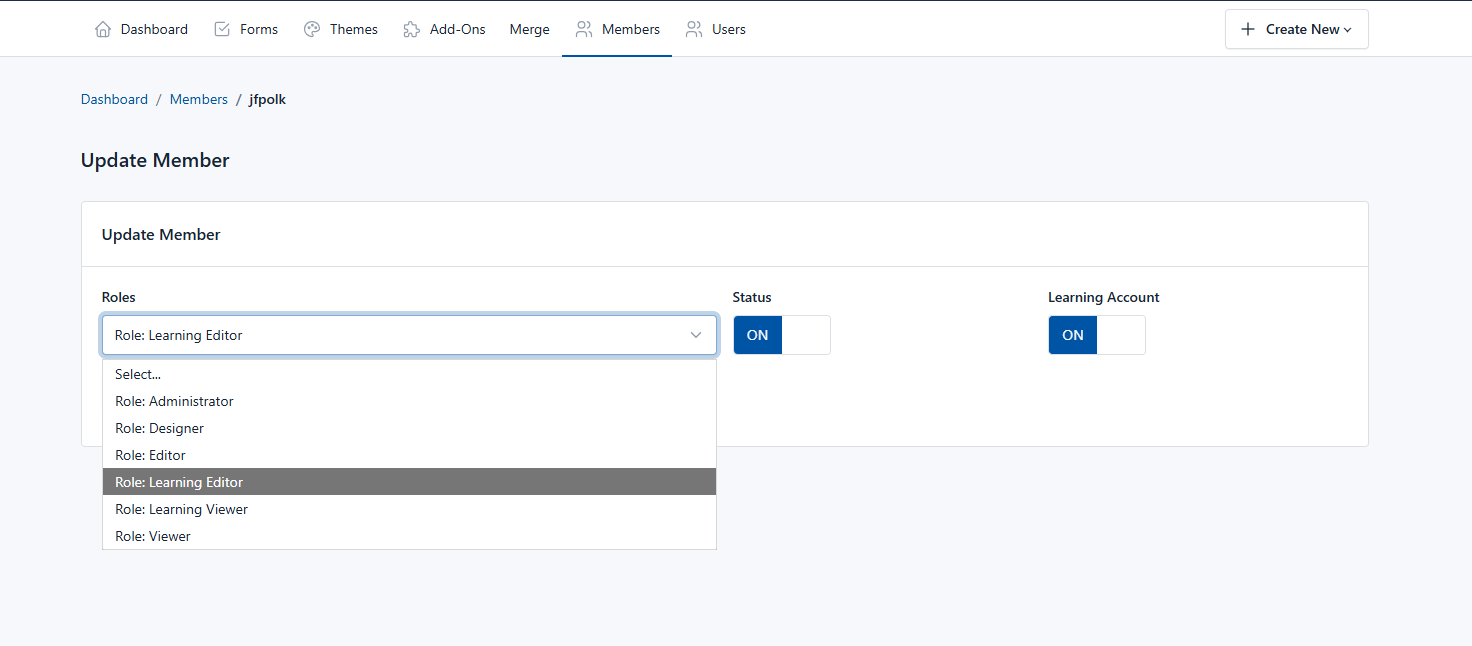Select Role: Viewer in the list

tap(152, 536)
